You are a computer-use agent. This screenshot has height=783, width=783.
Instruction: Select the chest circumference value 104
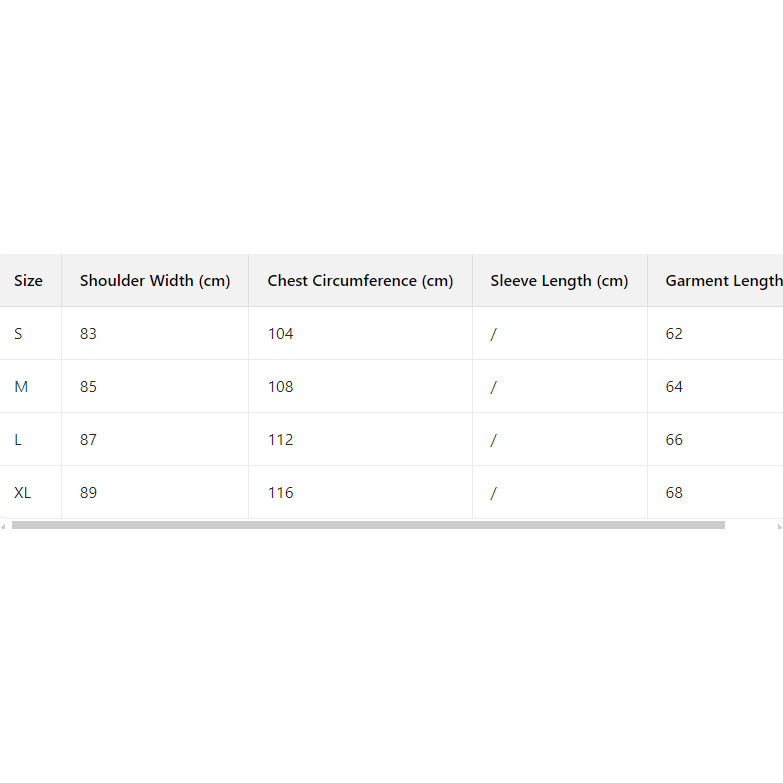pos(281,334)
